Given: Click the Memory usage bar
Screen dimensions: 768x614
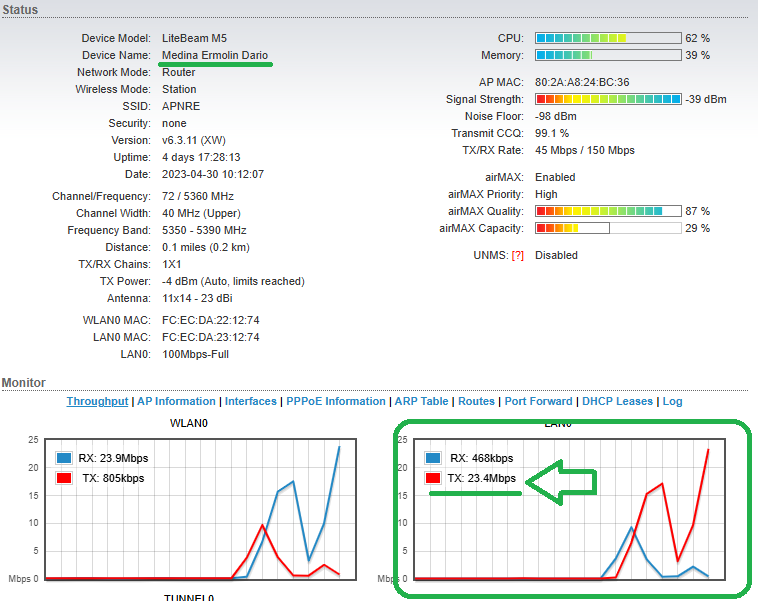Looking at the screenshot, I should (x=608, y=56).
